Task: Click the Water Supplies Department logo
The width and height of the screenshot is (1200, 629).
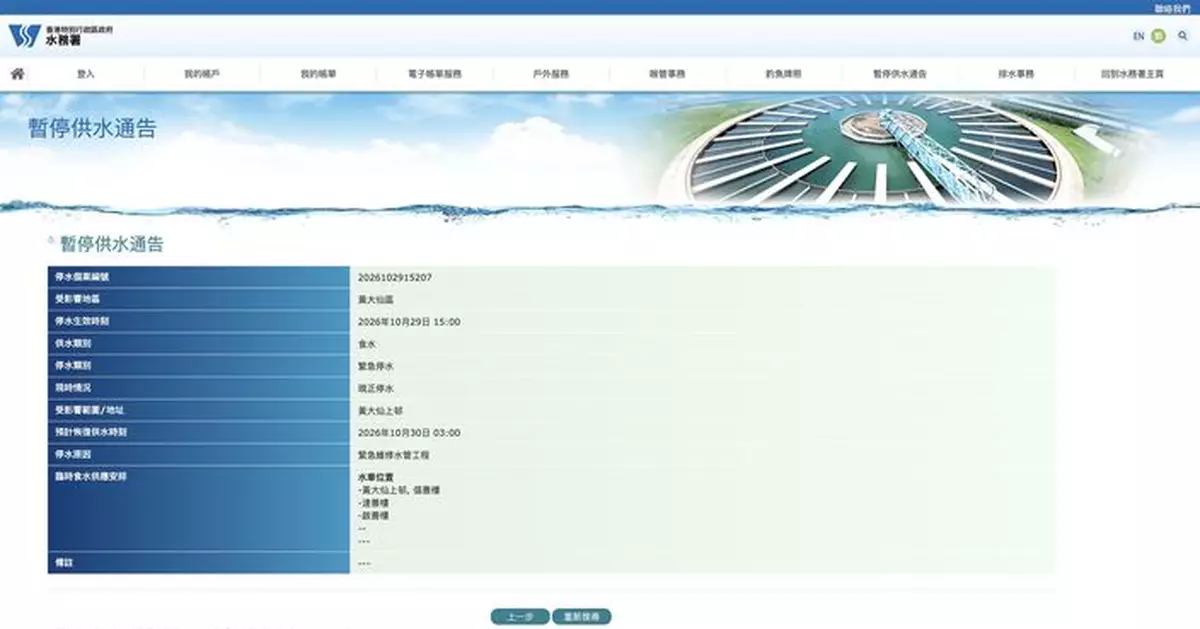Action: coord(61,36)
